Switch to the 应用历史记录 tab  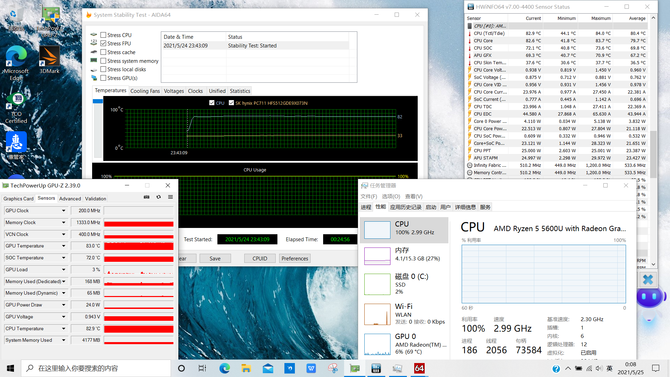(406, 207)
